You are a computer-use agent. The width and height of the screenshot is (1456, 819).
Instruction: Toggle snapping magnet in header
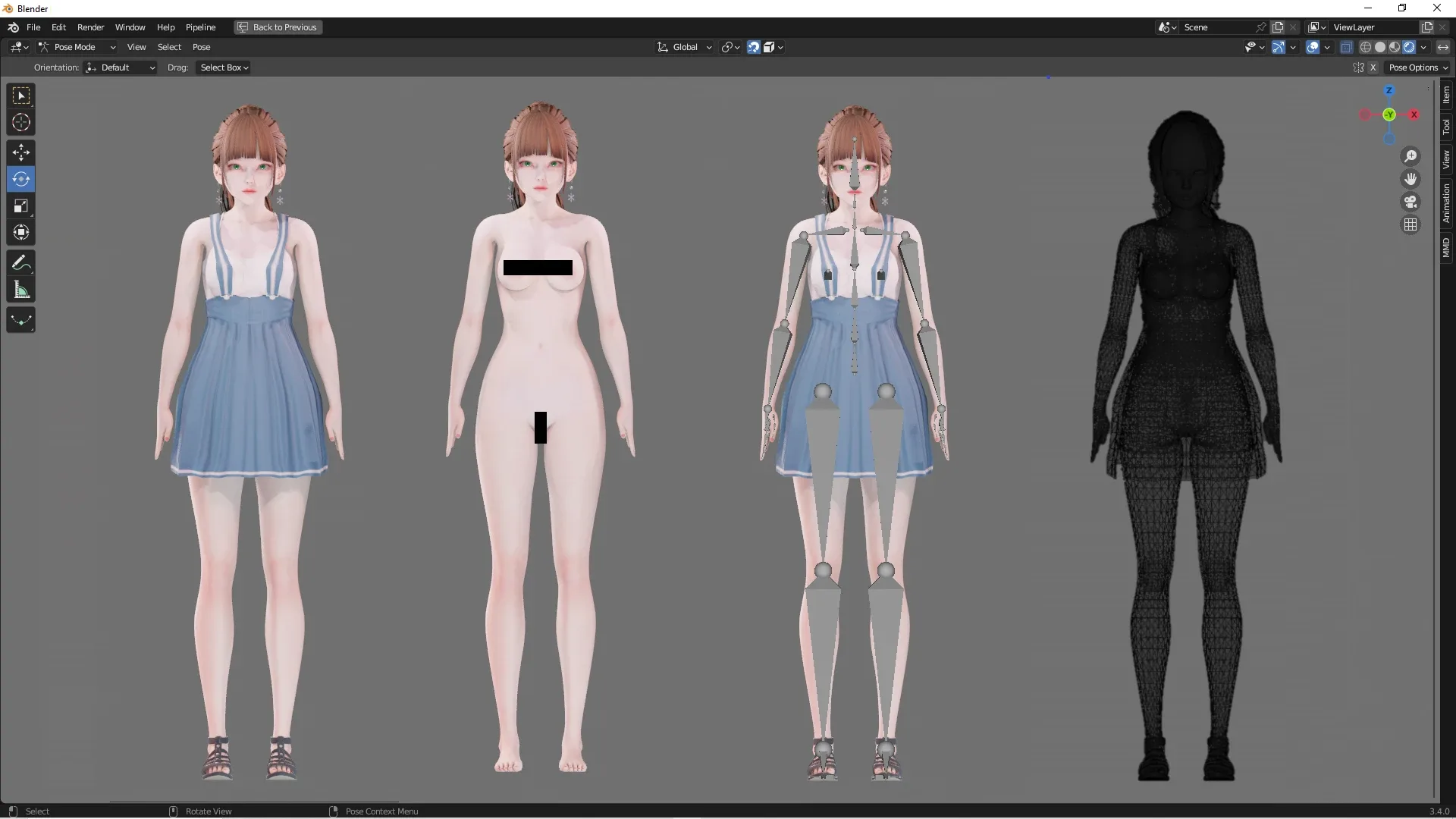click(x=752, y=46)
